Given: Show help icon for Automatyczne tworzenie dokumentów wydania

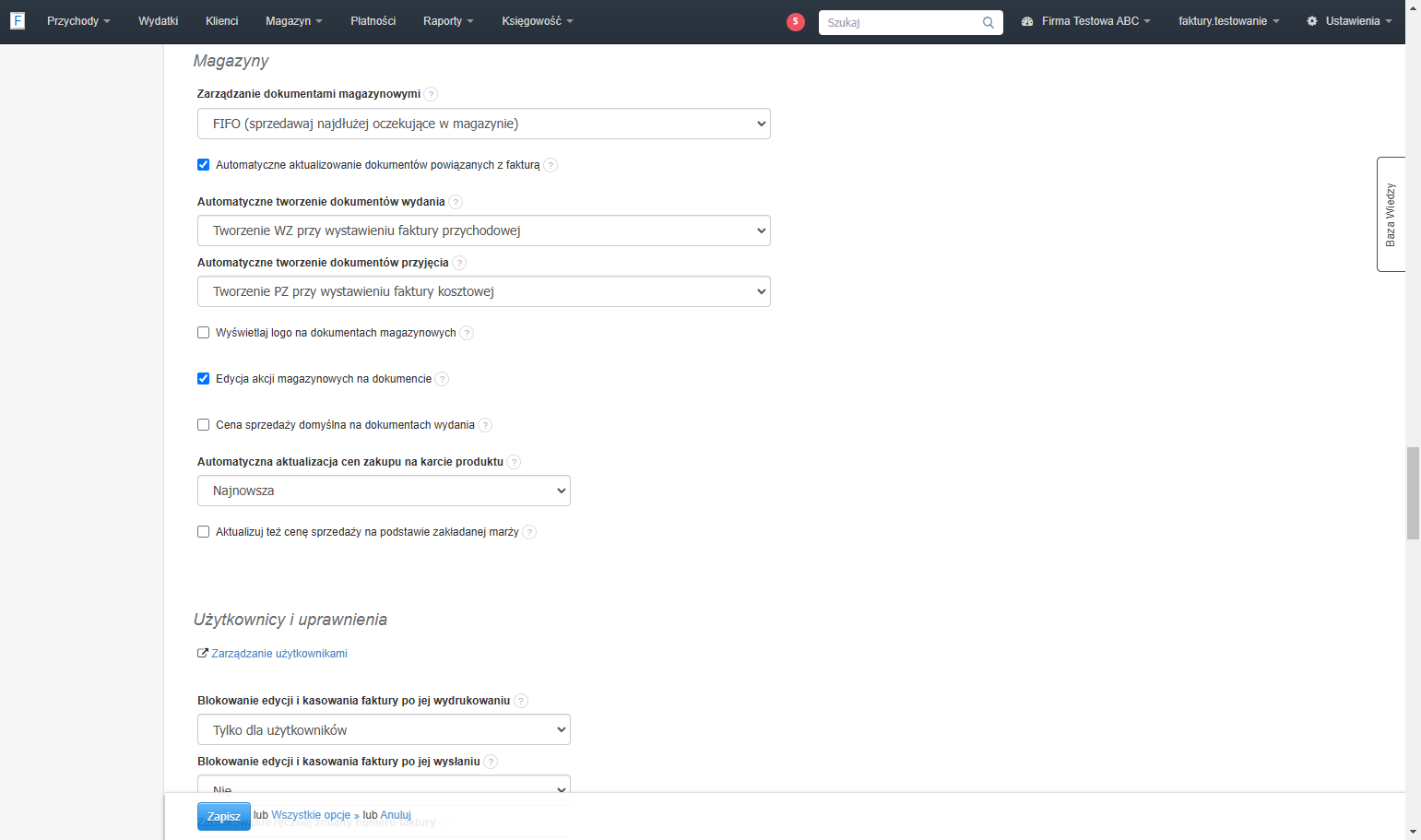Looking at the screenshot, I should pos(456,202).
